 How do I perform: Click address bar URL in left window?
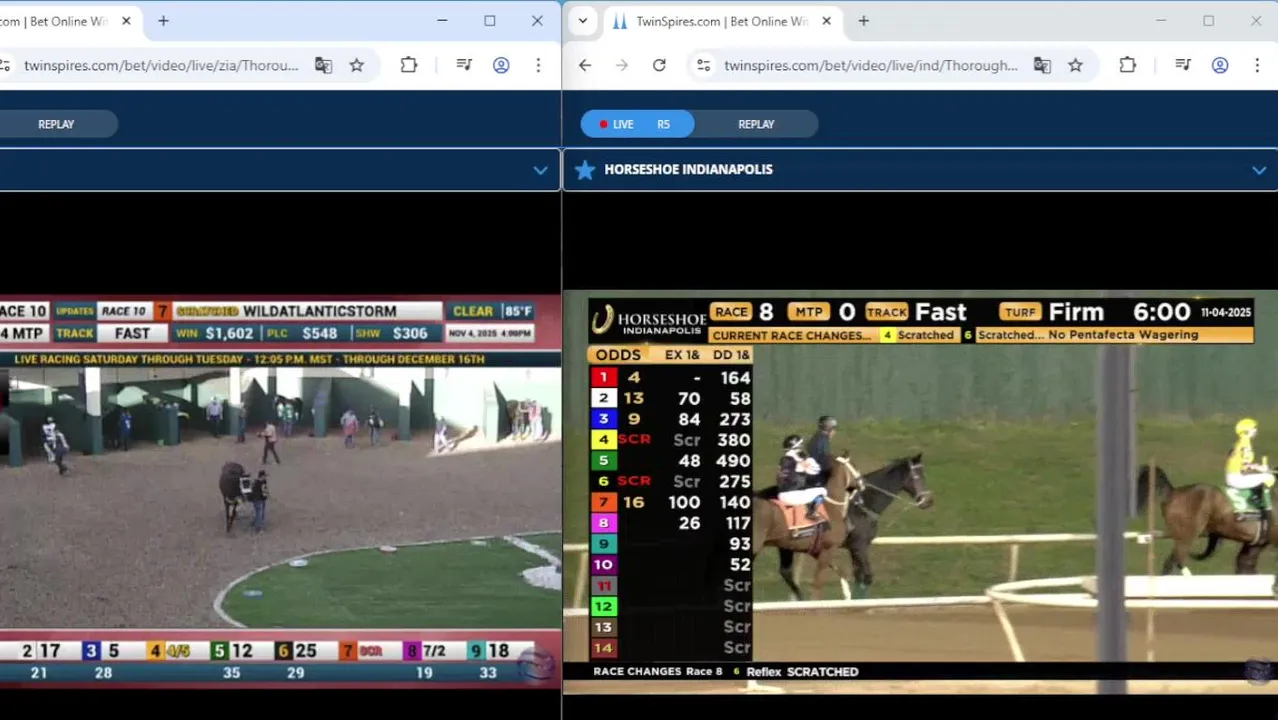(162, 65)
